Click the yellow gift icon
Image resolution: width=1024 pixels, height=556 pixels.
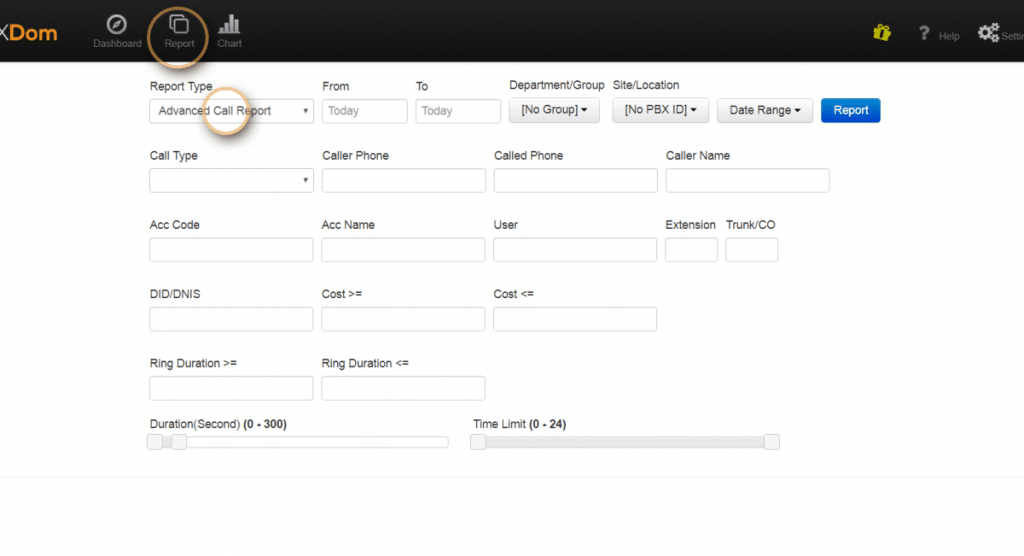881,32
